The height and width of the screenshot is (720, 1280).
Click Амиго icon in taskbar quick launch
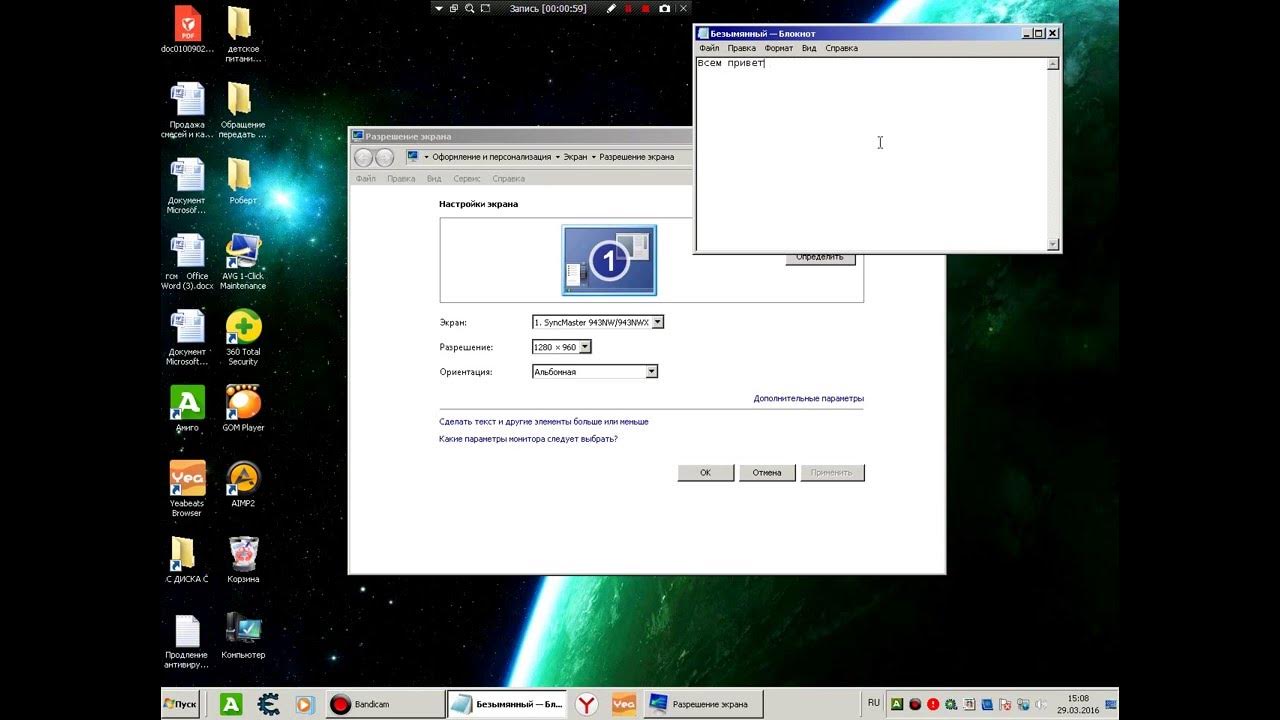(231, 704)
